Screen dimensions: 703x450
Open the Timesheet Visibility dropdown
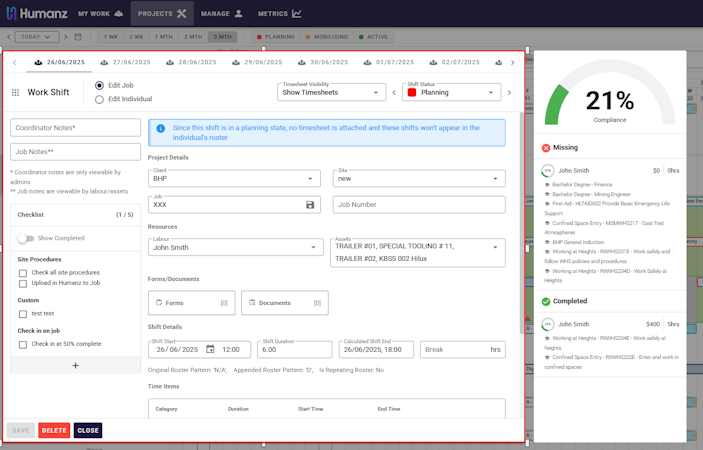coord(331,92)
